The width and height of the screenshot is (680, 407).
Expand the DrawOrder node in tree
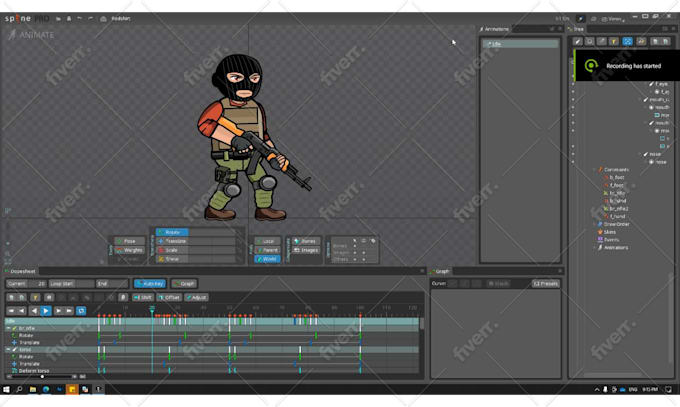coord(595,224)
